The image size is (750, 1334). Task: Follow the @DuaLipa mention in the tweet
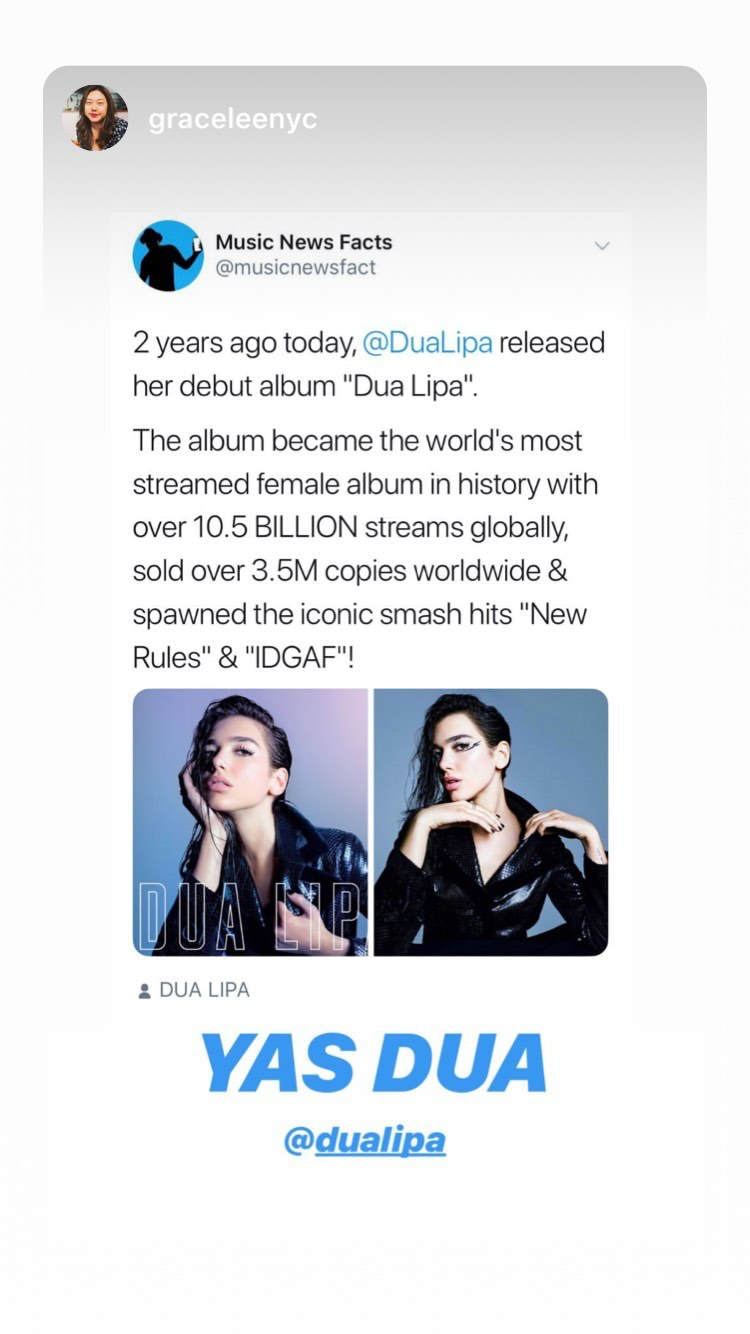[427, 343]
